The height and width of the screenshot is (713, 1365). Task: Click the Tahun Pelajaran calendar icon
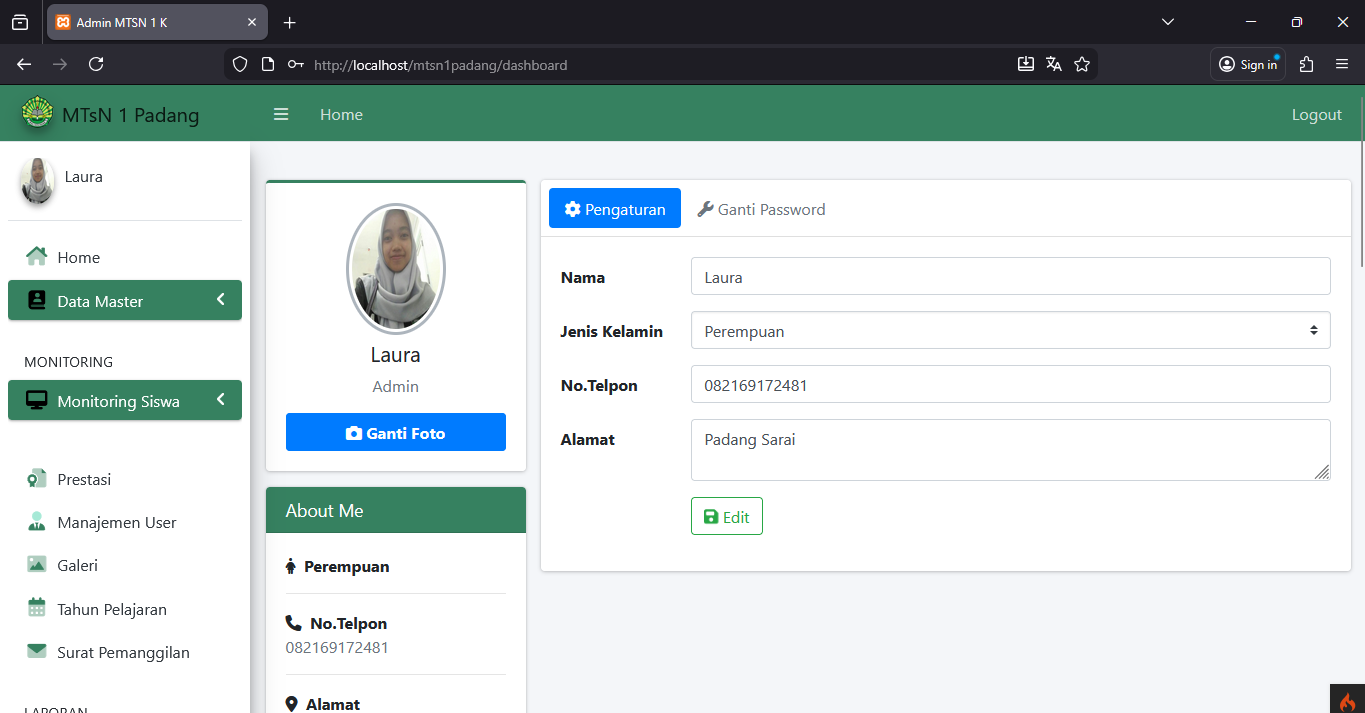[37, 608]
